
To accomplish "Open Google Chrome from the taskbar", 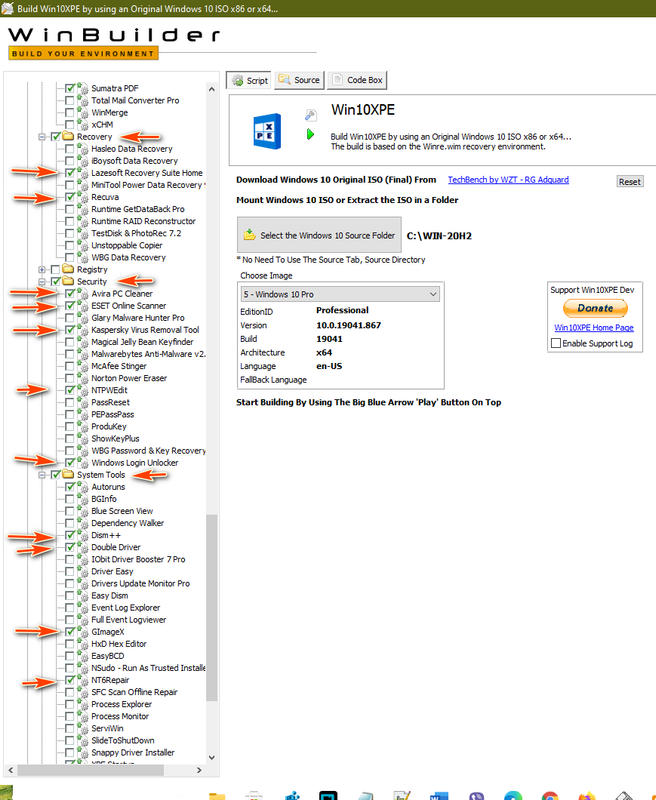I will click(550, 796).
